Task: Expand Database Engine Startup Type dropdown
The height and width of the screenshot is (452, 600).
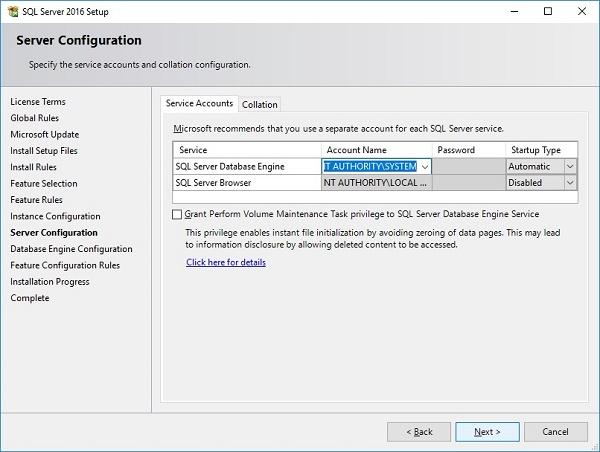Action: pos(570,167)
